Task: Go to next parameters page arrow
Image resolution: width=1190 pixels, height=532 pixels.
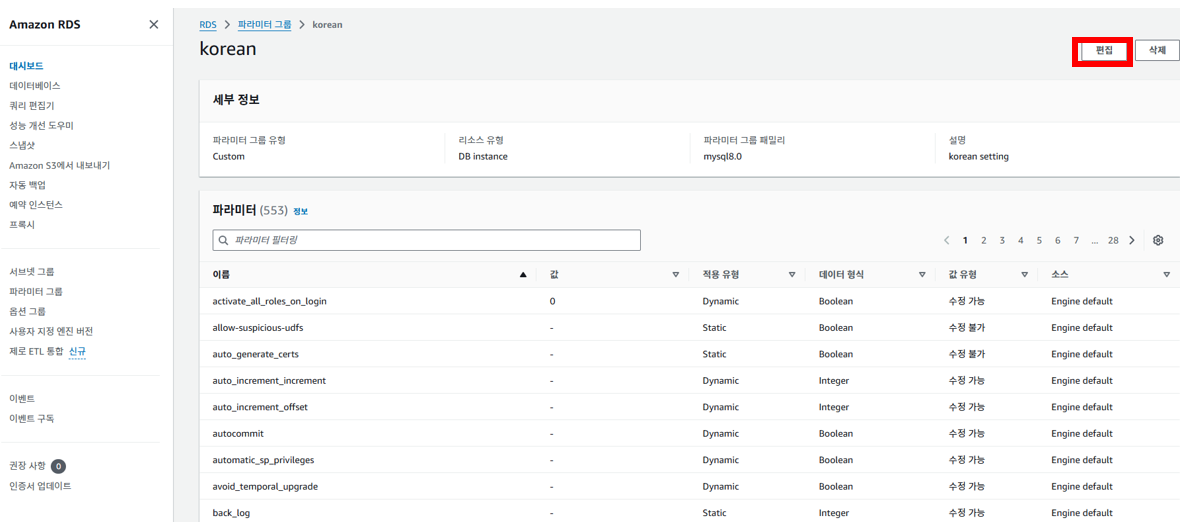Action: click(1132, 240)
